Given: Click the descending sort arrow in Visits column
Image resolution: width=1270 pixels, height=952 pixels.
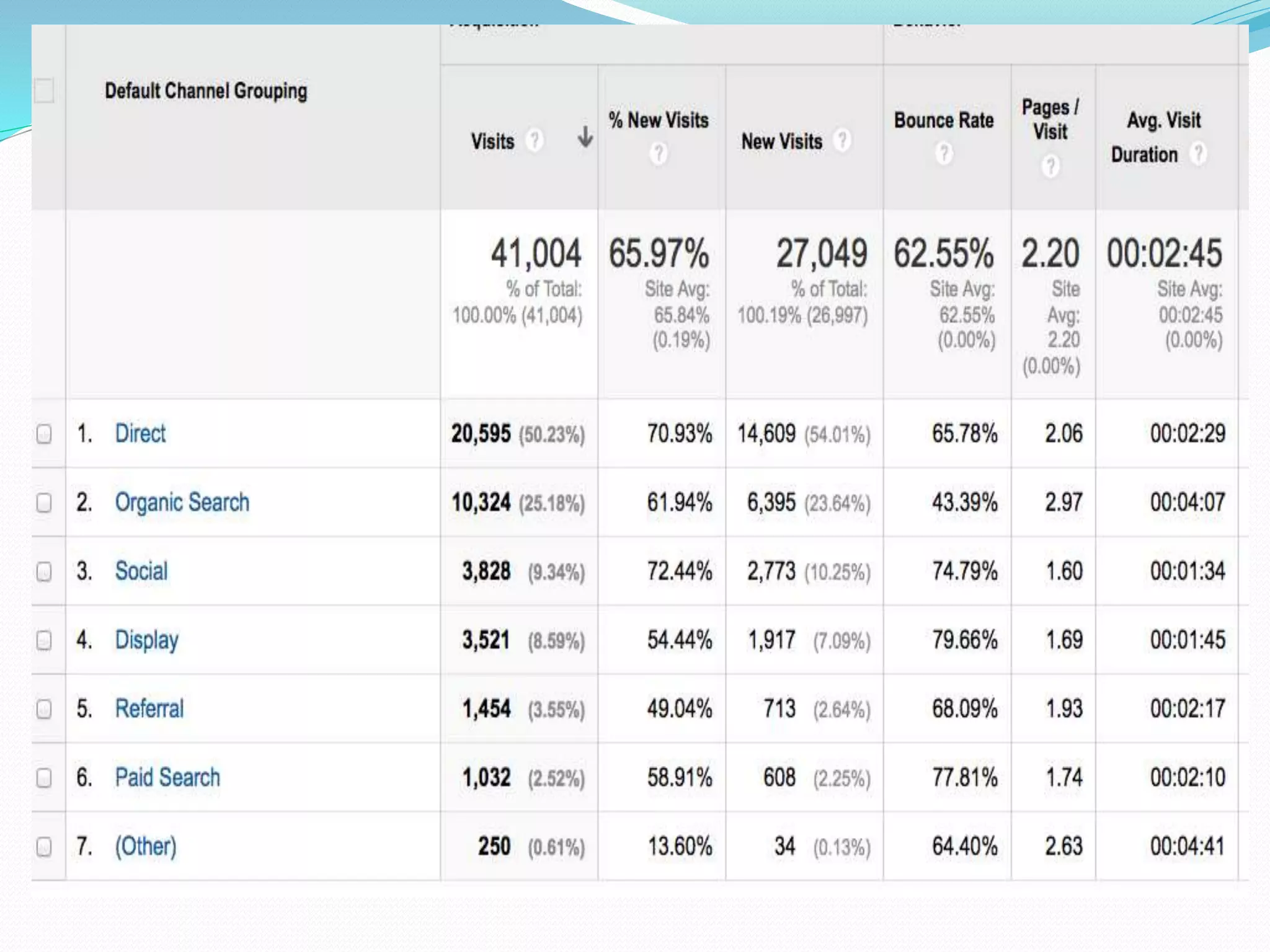Looking at the screenshot, I should pos(585,137).
